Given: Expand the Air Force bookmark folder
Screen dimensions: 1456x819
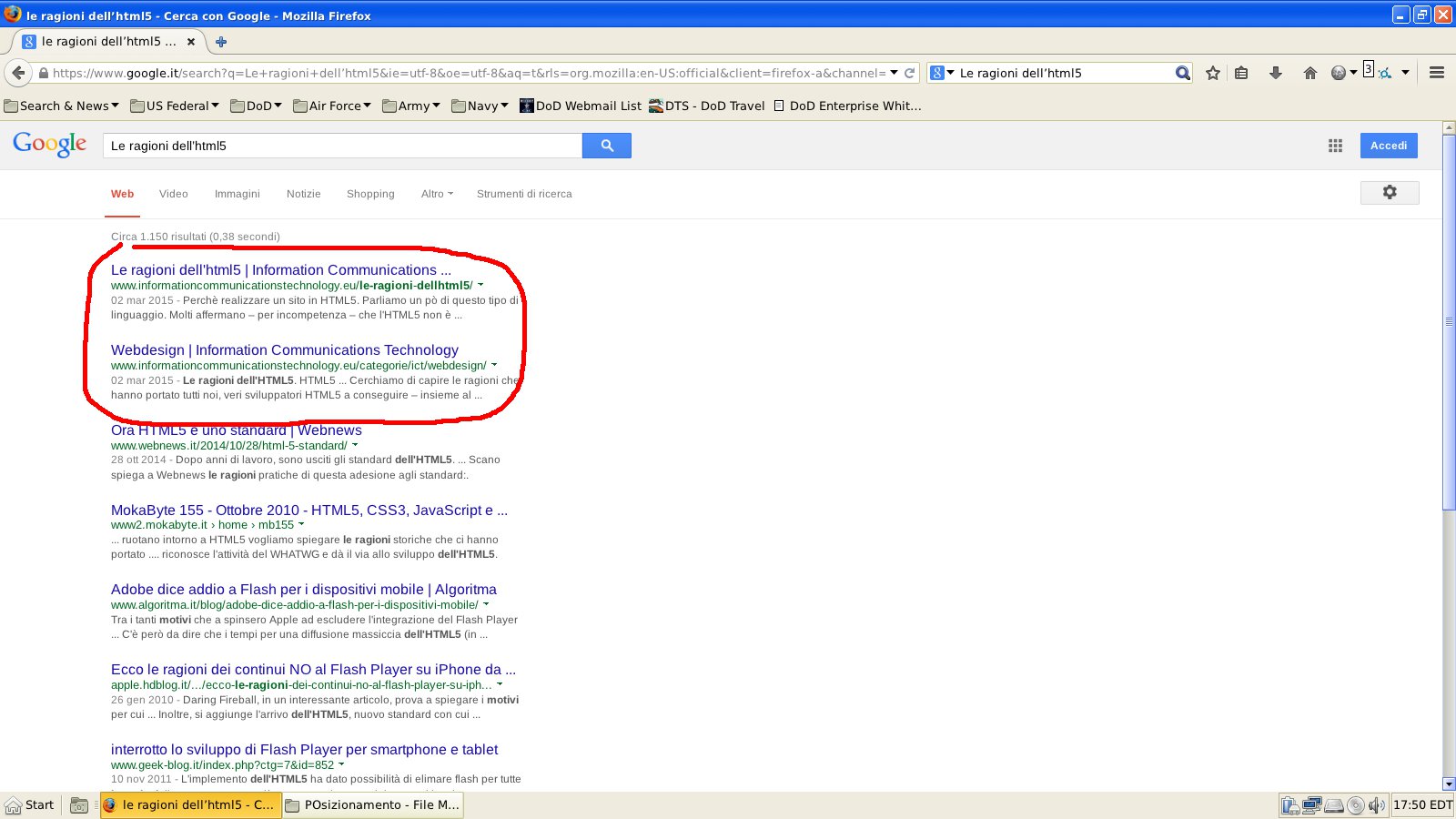Looking at the screenshot, I should click(332, 106).
